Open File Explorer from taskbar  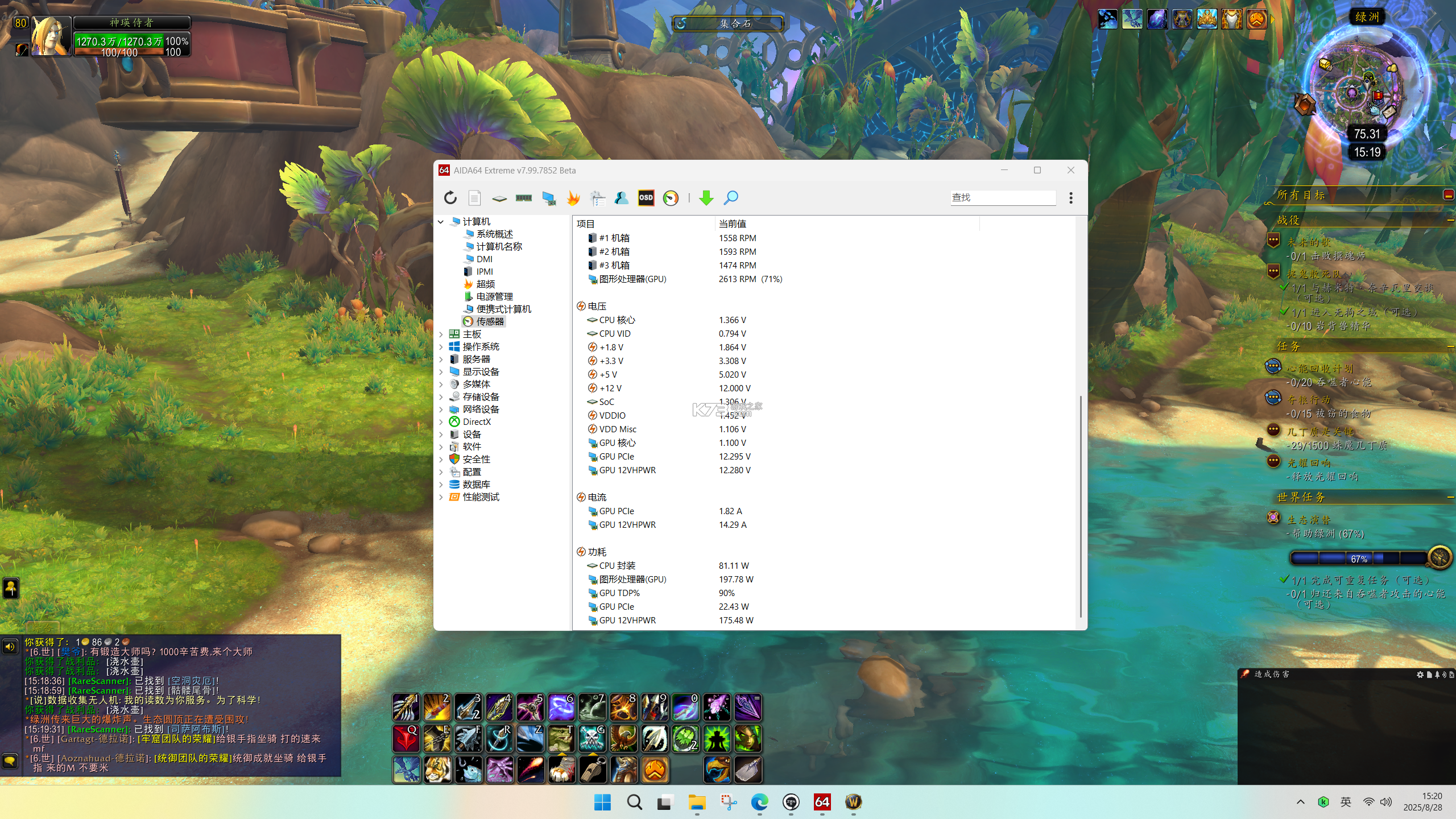click(x=697, y=803)
